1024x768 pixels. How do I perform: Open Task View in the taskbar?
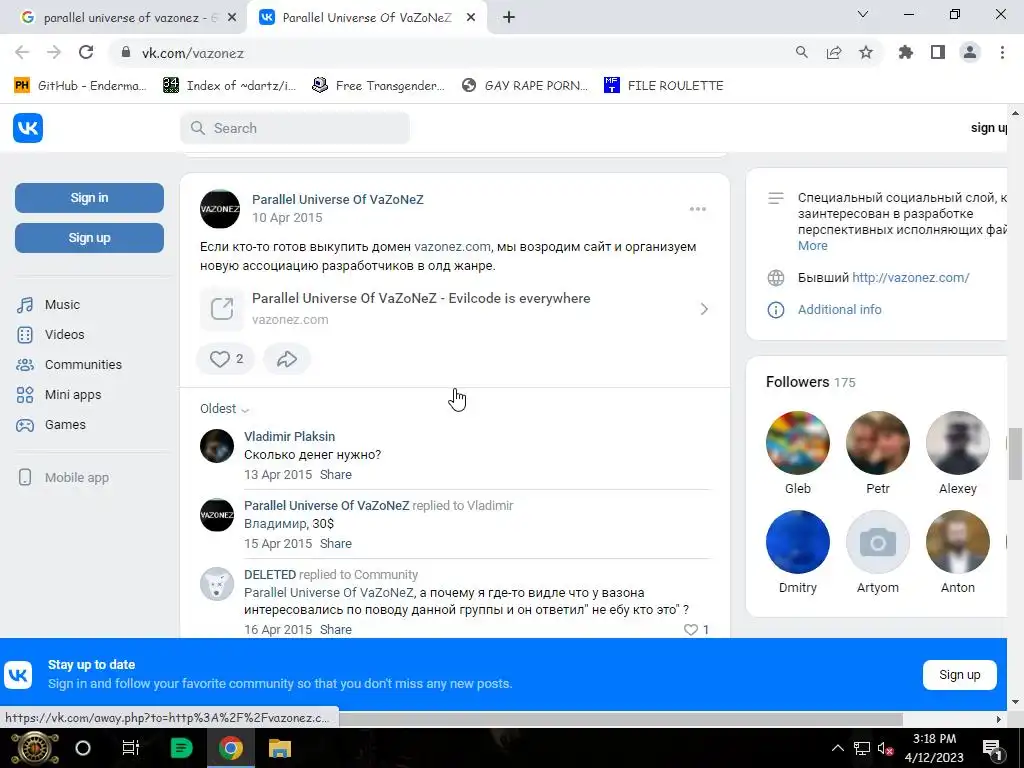[131, 748]
